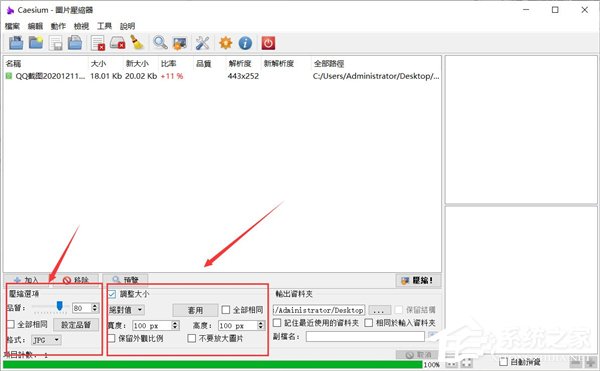This screenshot has width=600, height=371.
Task: Click the Save List toolbar icon
Action: point(56,43)
